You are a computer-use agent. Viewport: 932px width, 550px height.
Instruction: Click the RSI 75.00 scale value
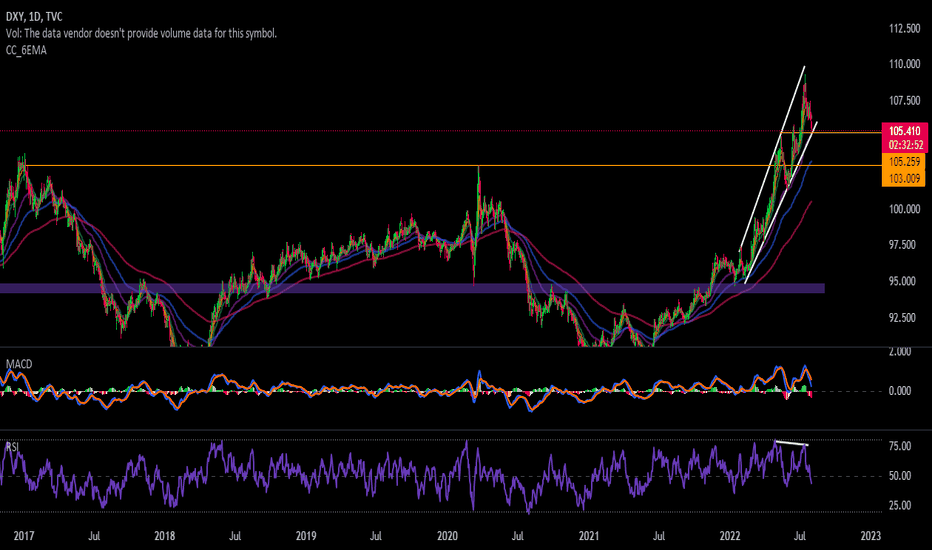(x=900, y=446)
